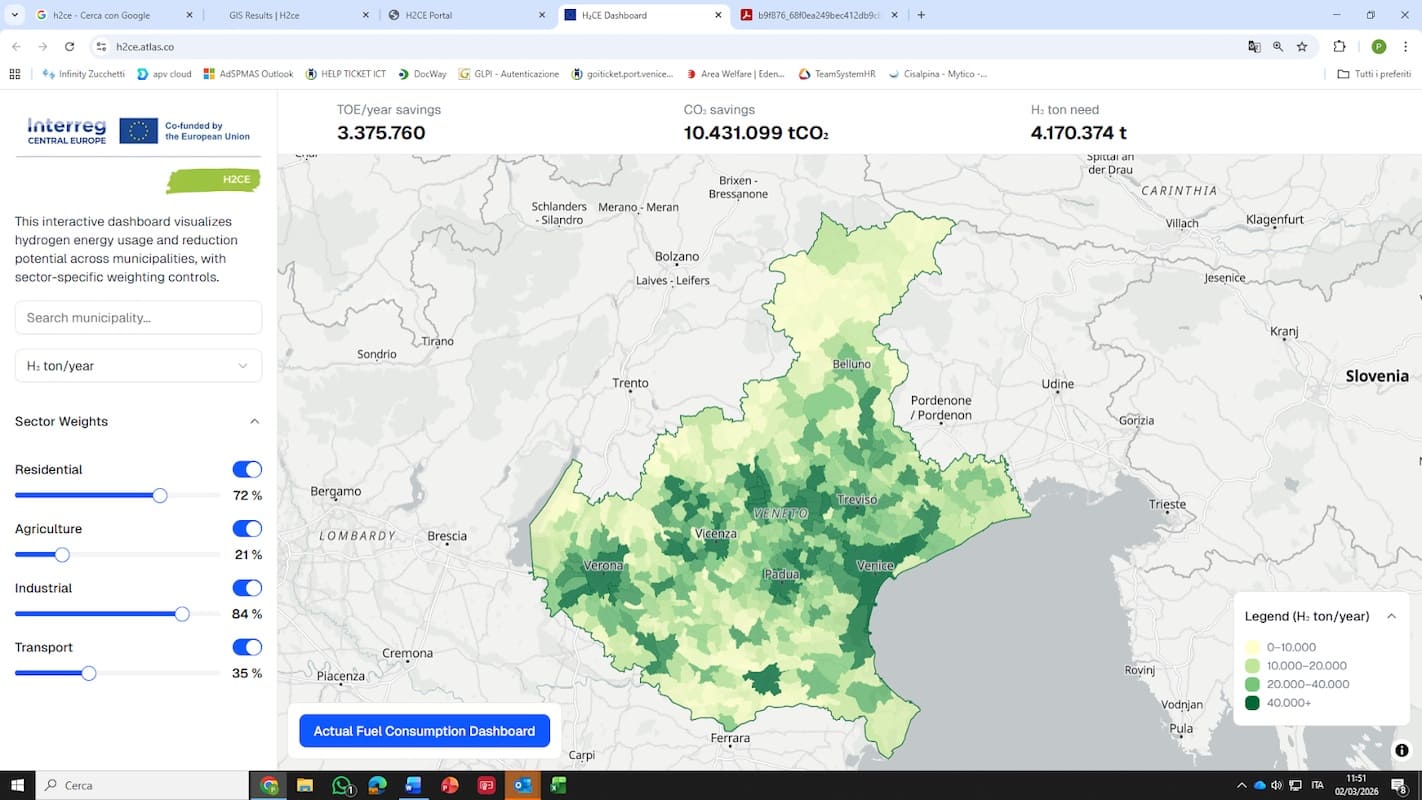Open a new browser tab

coord(921,15)
